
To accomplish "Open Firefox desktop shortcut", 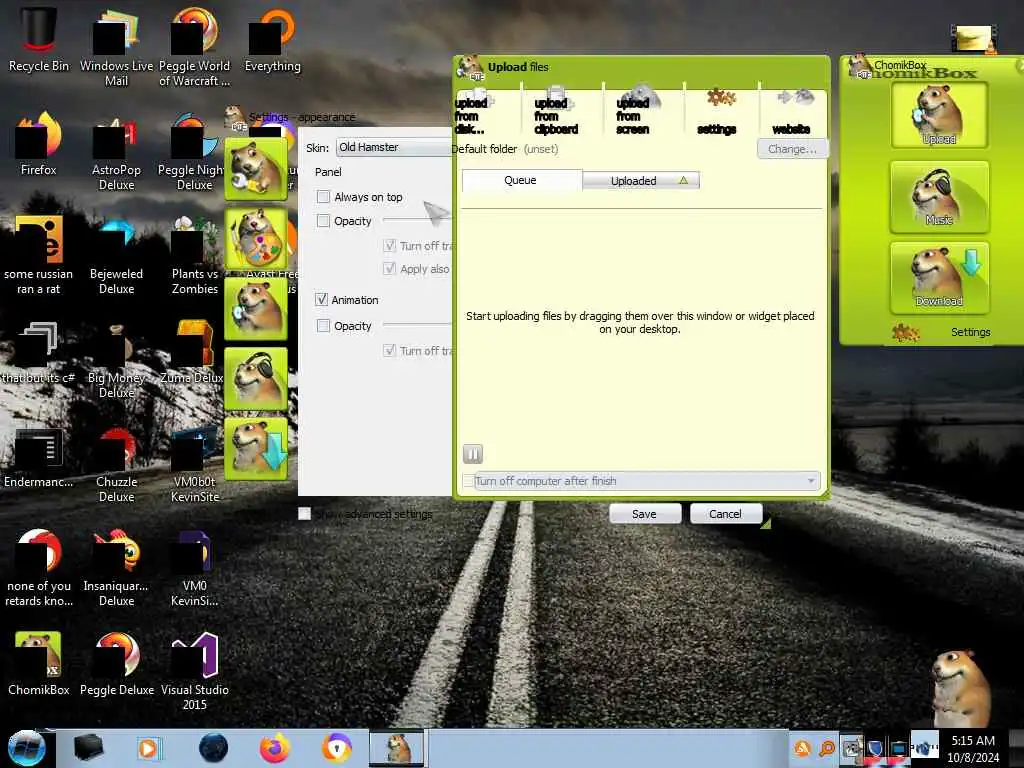I will pos(39,144).
